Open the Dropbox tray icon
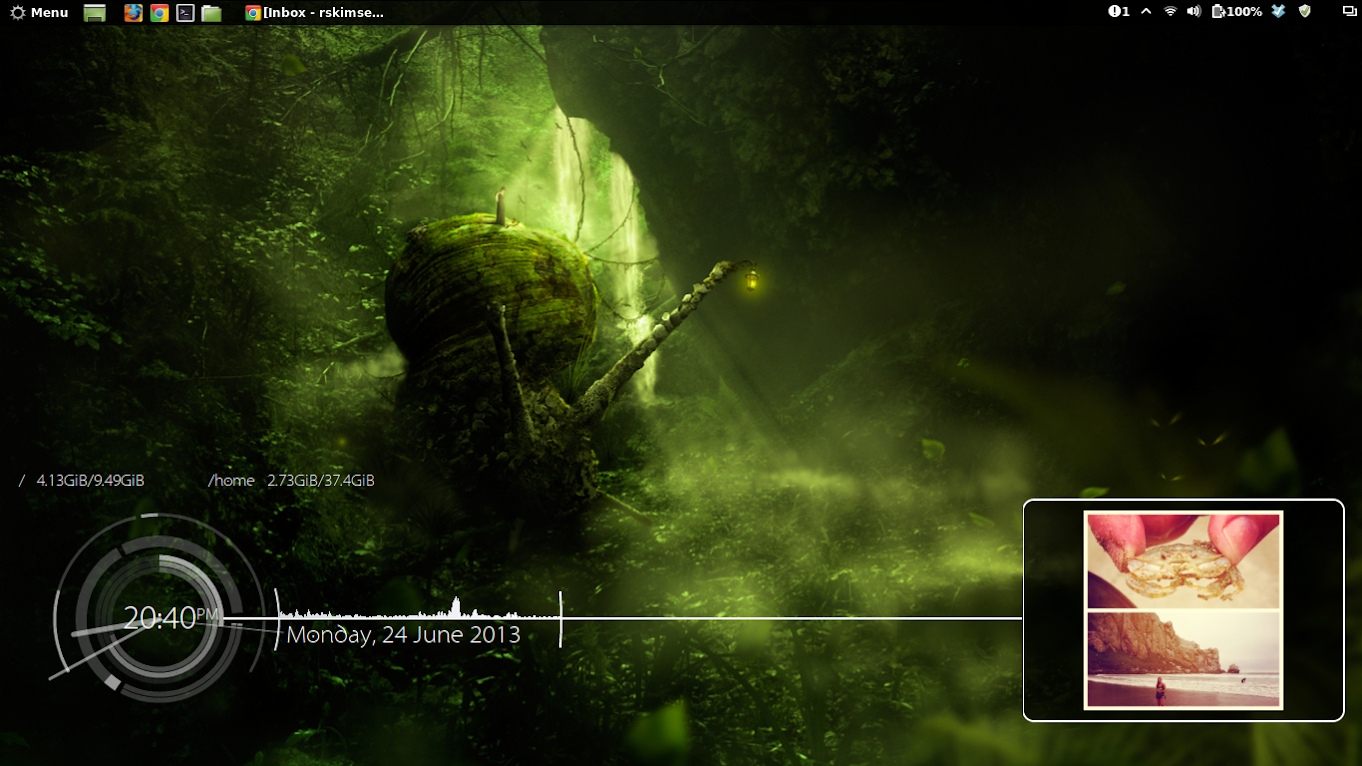The image size is (1362, 766). click(x=1278, y=12)
